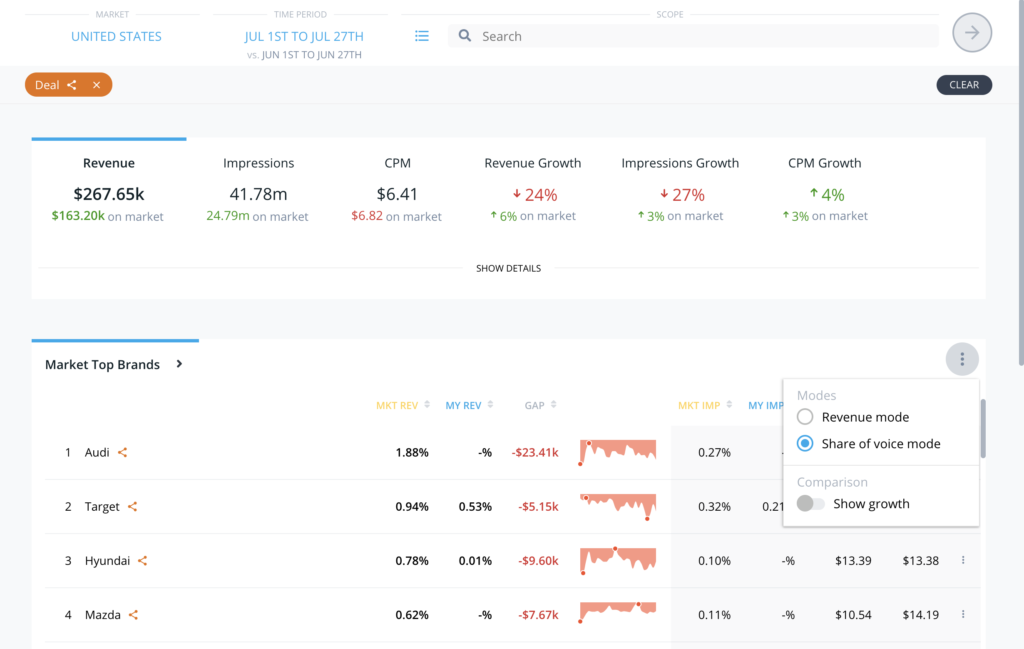
Task: Click the $163.20k on market figure
Action: (107, 215)
